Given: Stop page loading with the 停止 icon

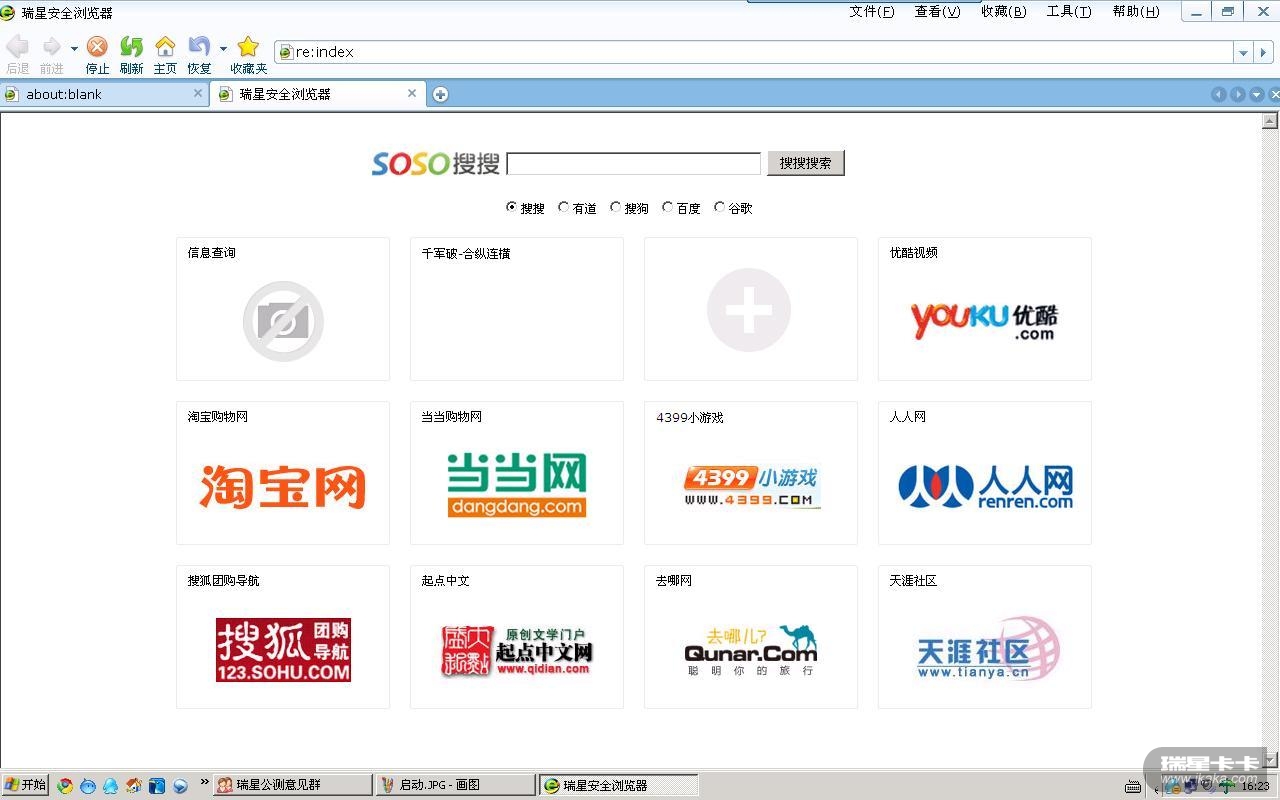Looking at the screenshot, I should (97, 47).
